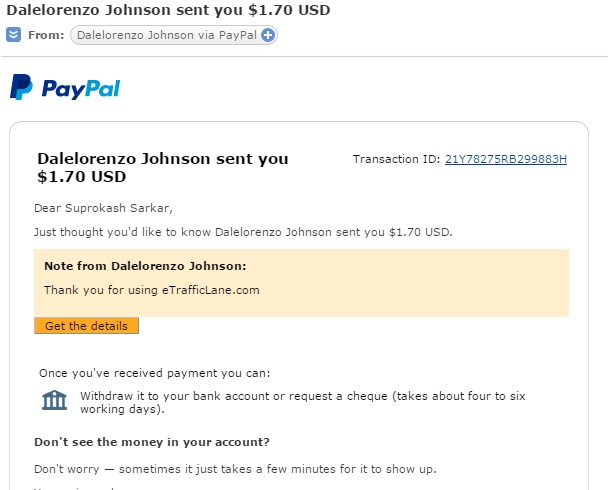The height and width of the screenshot is (490, 608).
Task: Click the eTrafficLane.com text in the note
Action: pos(211,290)
